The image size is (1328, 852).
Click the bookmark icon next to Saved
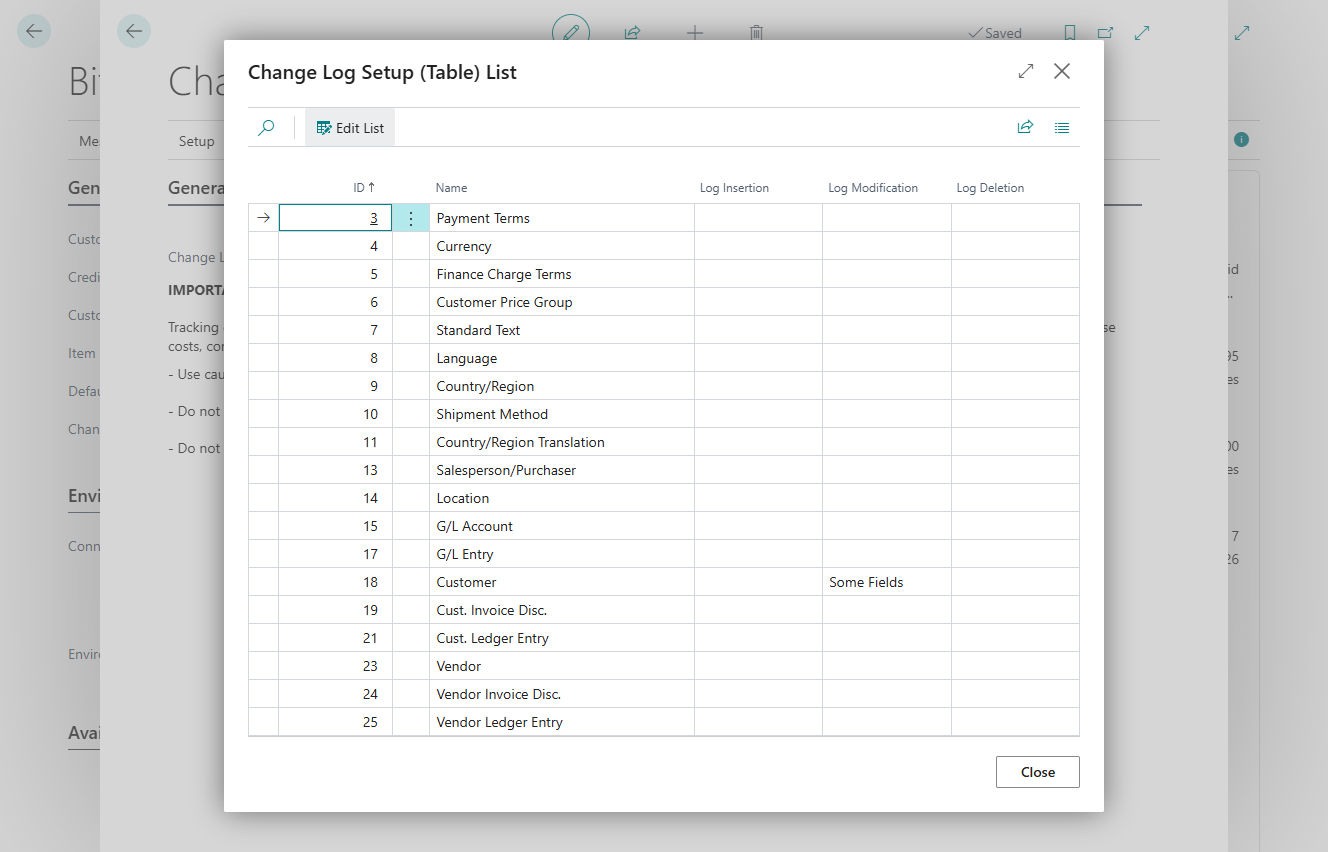coord(1070,33)
